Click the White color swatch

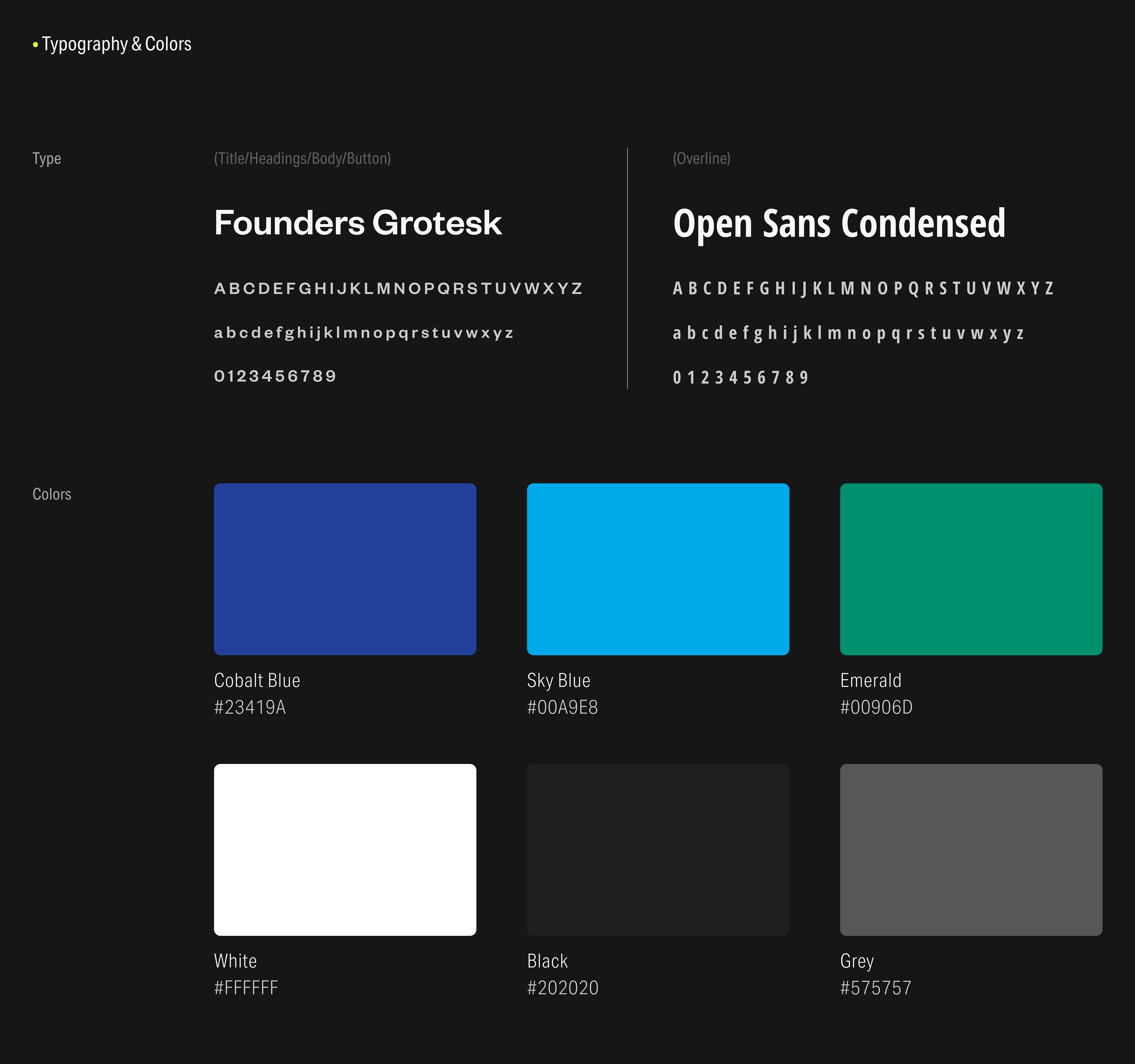[345, 849]
